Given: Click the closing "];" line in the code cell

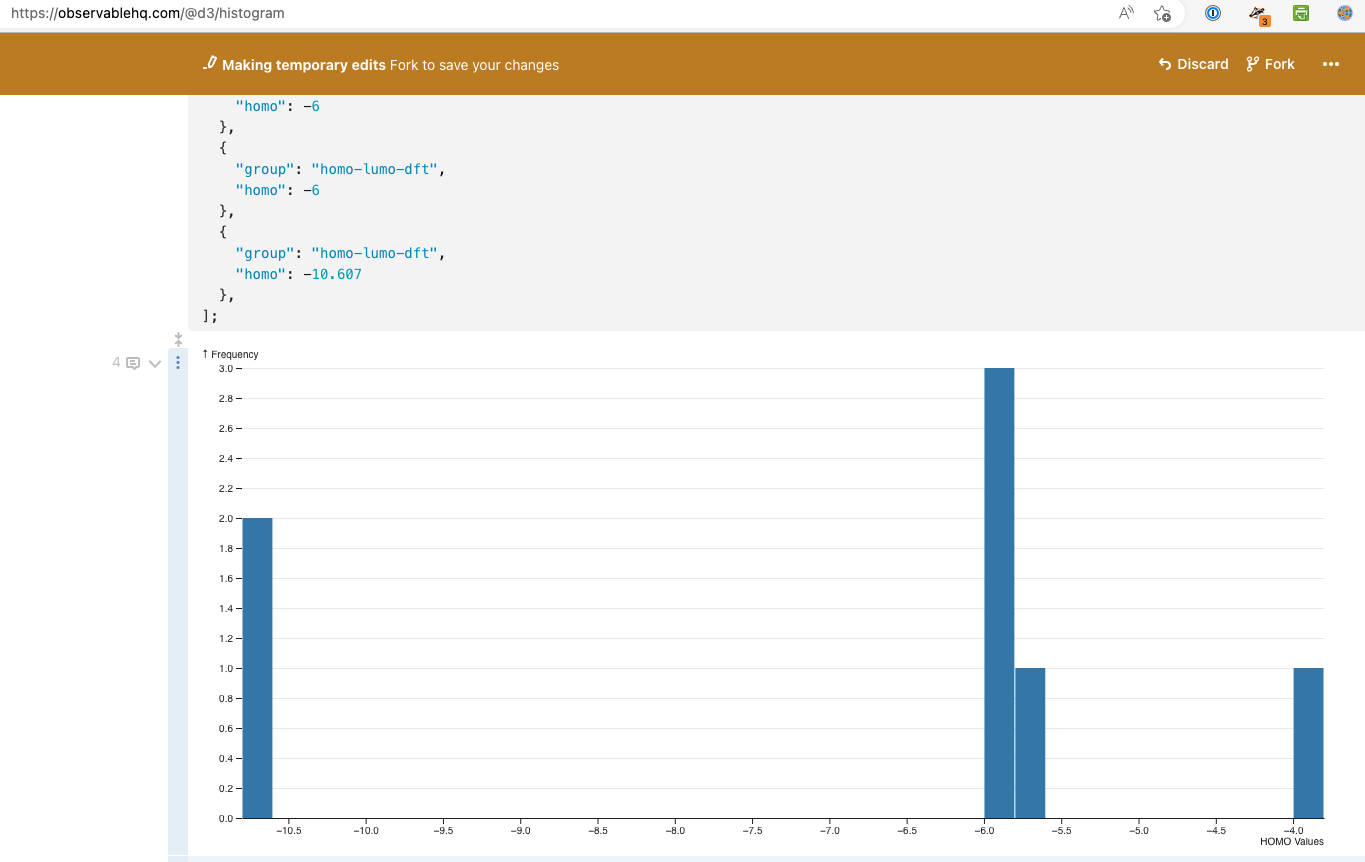Looking at the screenshot, I should 209,316.
